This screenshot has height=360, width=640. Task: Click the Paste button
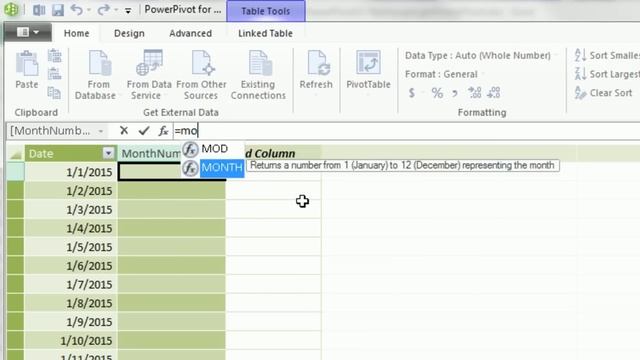(27, 70)
